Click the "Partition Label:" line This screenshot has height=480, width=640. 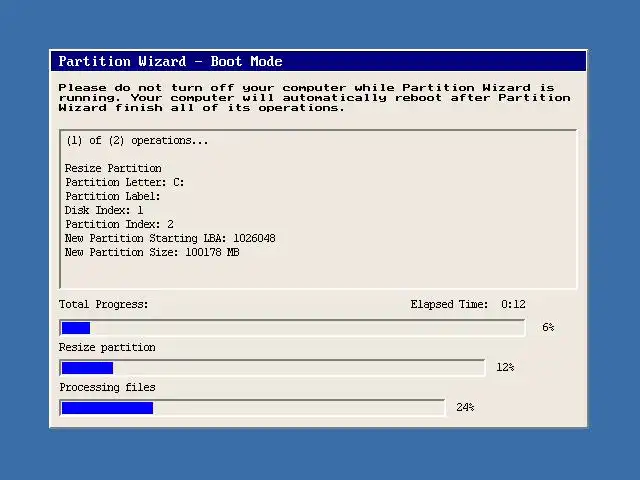point(113,196)
